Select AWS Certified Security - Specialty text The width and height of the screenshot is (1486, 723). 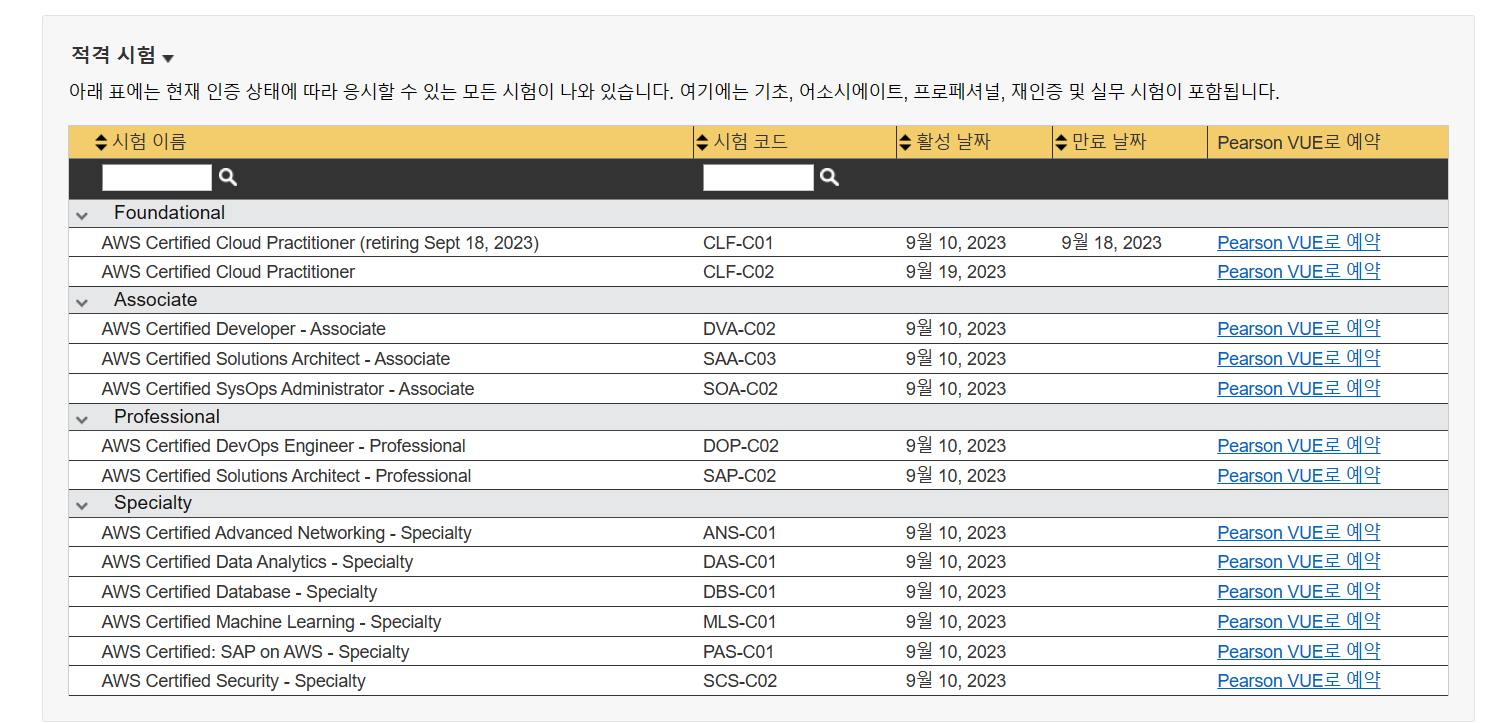(233, 681)
